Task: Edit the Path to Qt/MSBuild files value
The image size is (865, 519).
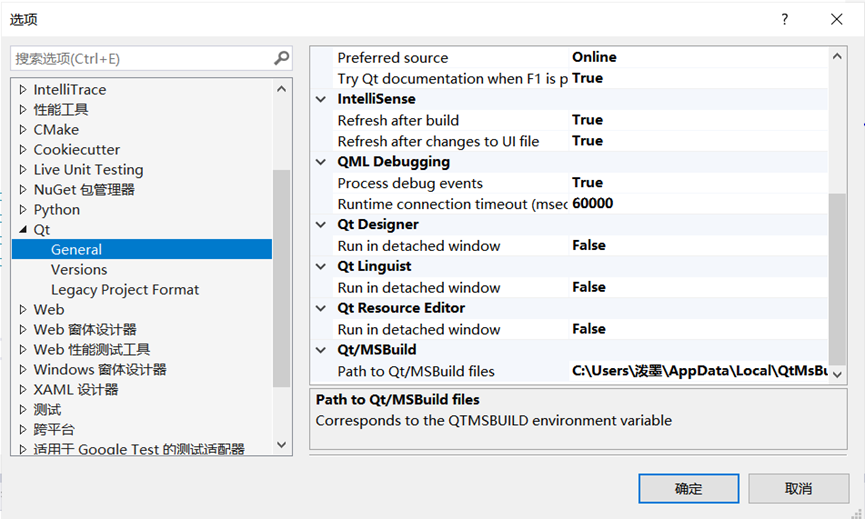Action: tap(698, 371)
